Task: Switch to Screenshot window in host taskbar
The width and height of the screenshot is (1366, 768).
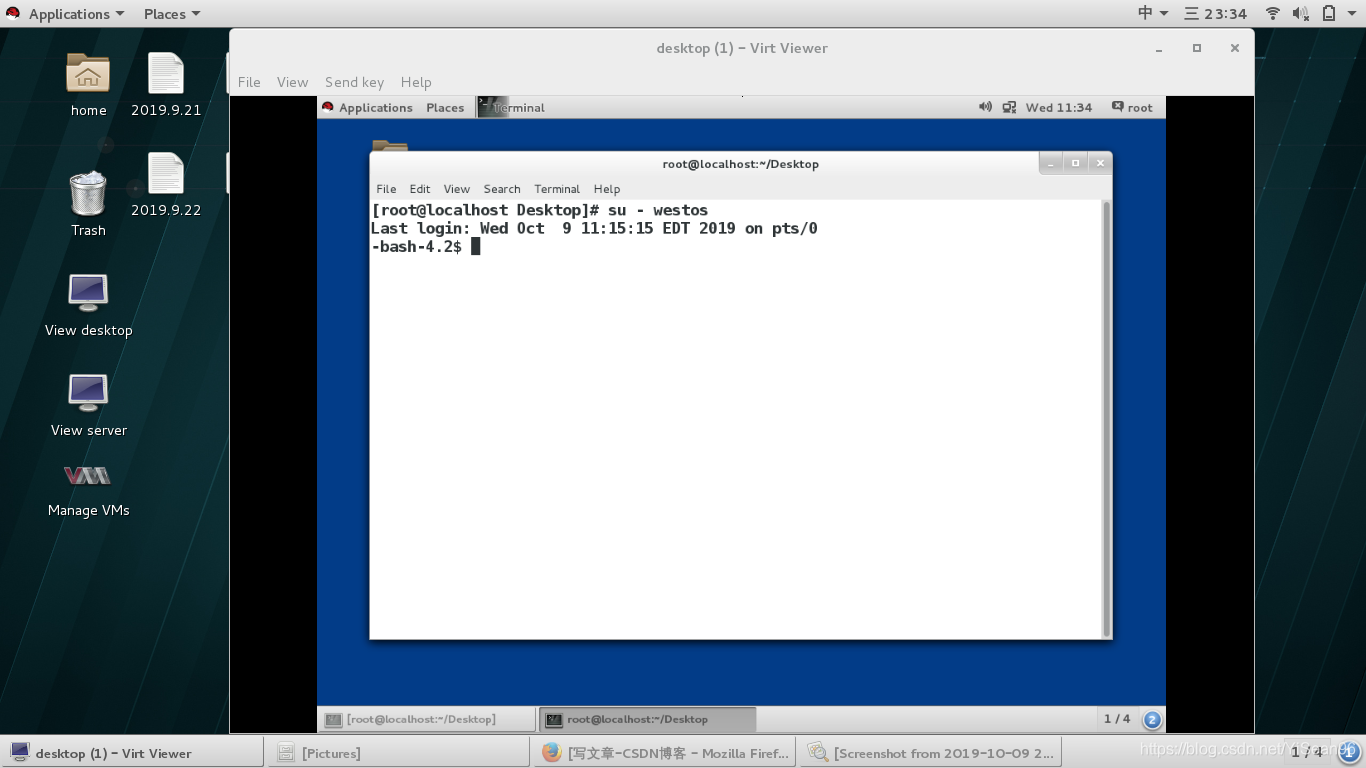Action: pos(931,753)
